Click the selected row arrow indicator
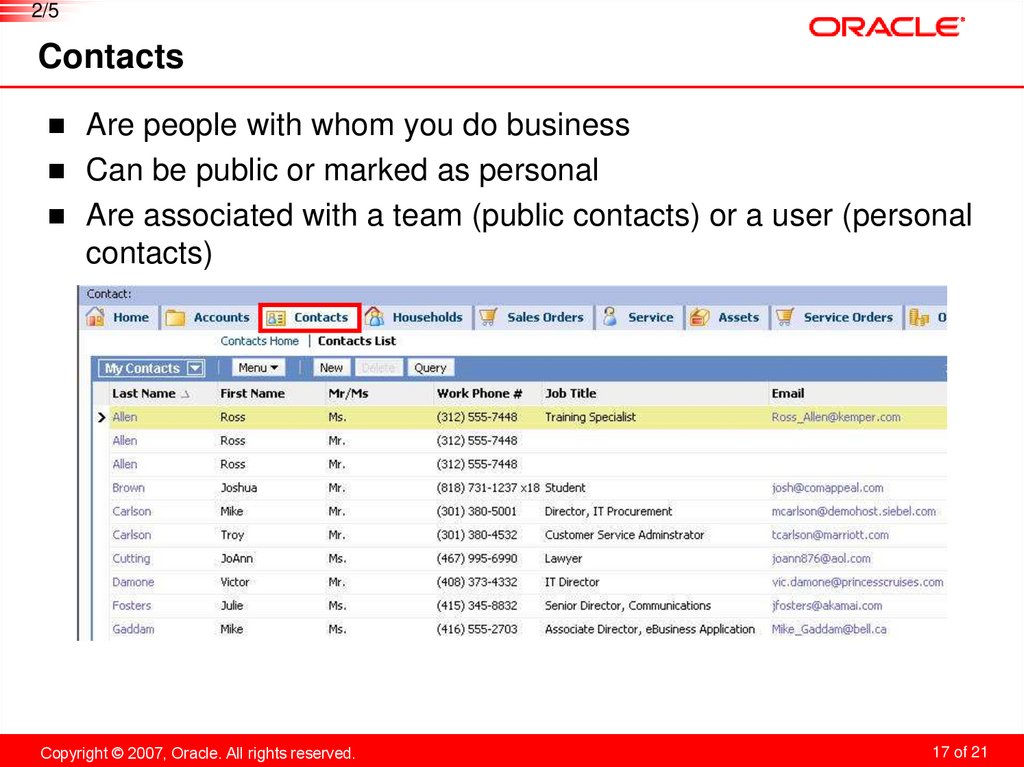 tap(101, 417)
